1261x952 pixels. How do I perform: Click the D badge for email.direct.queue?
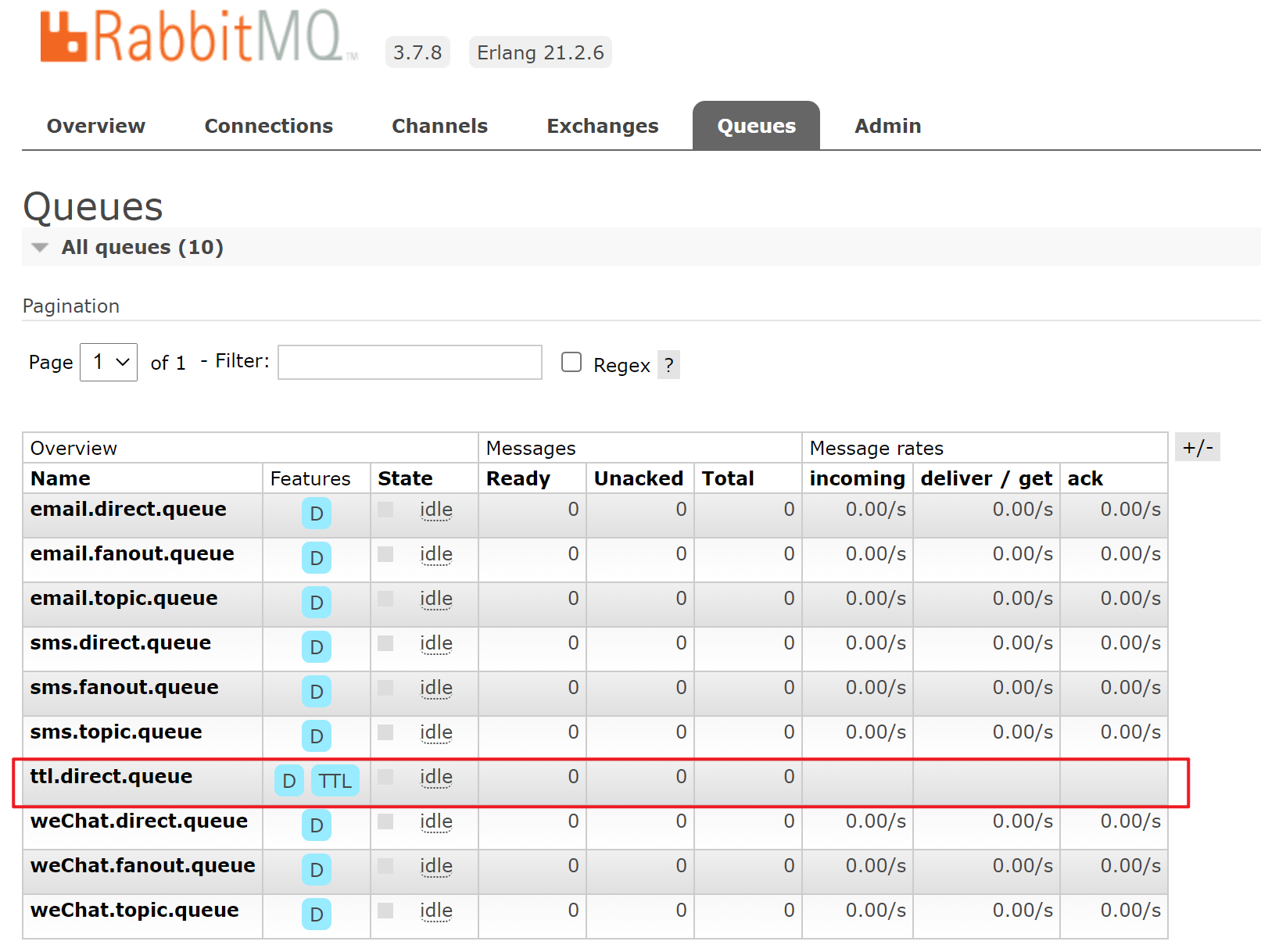(x=316, y=514)
